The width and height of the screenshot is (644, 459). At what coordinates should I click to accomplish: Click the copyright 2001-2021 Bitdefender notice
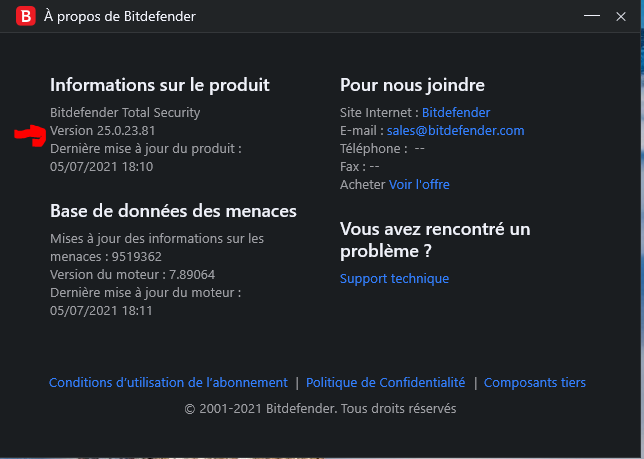320,409
